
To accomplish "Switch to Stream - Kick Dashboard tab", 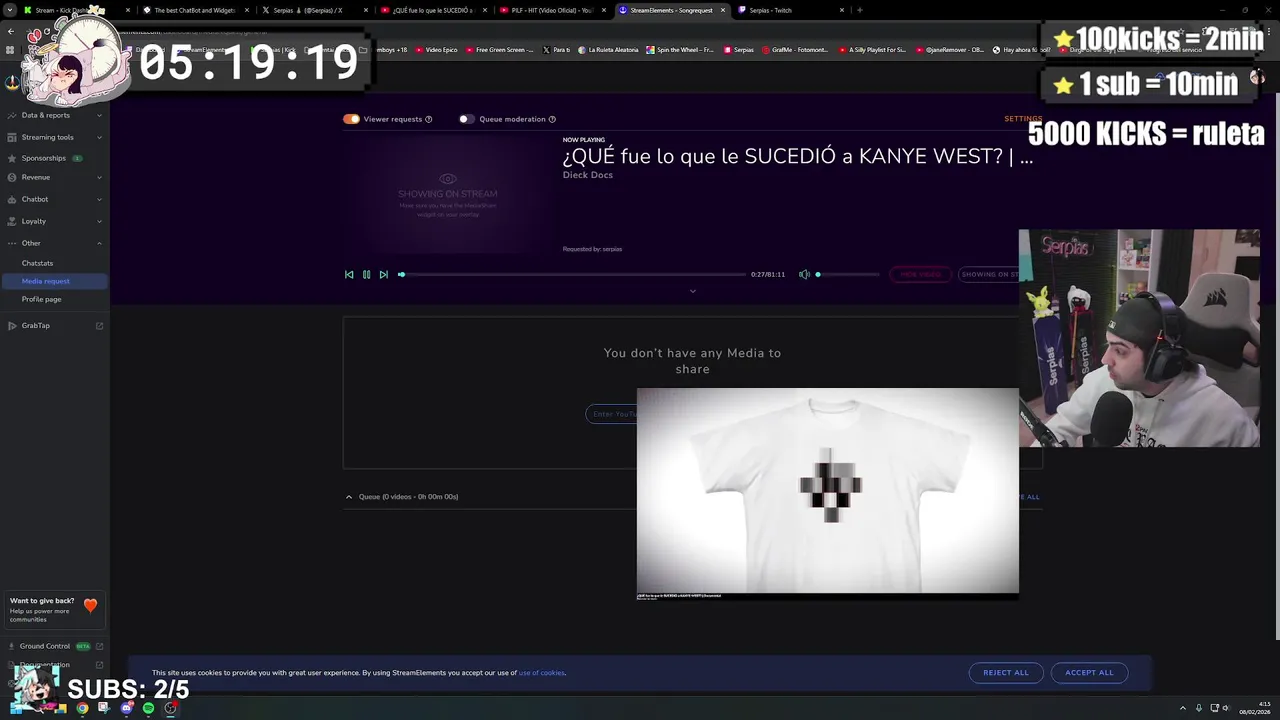I will pyautogui.click(x=77, y=10).
